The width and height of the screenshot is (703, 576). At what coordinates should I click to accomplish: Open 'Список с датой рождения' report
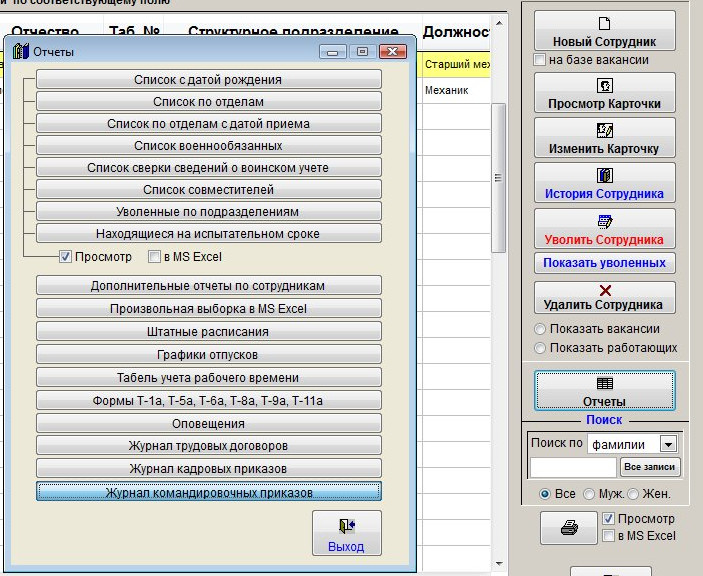209,79
